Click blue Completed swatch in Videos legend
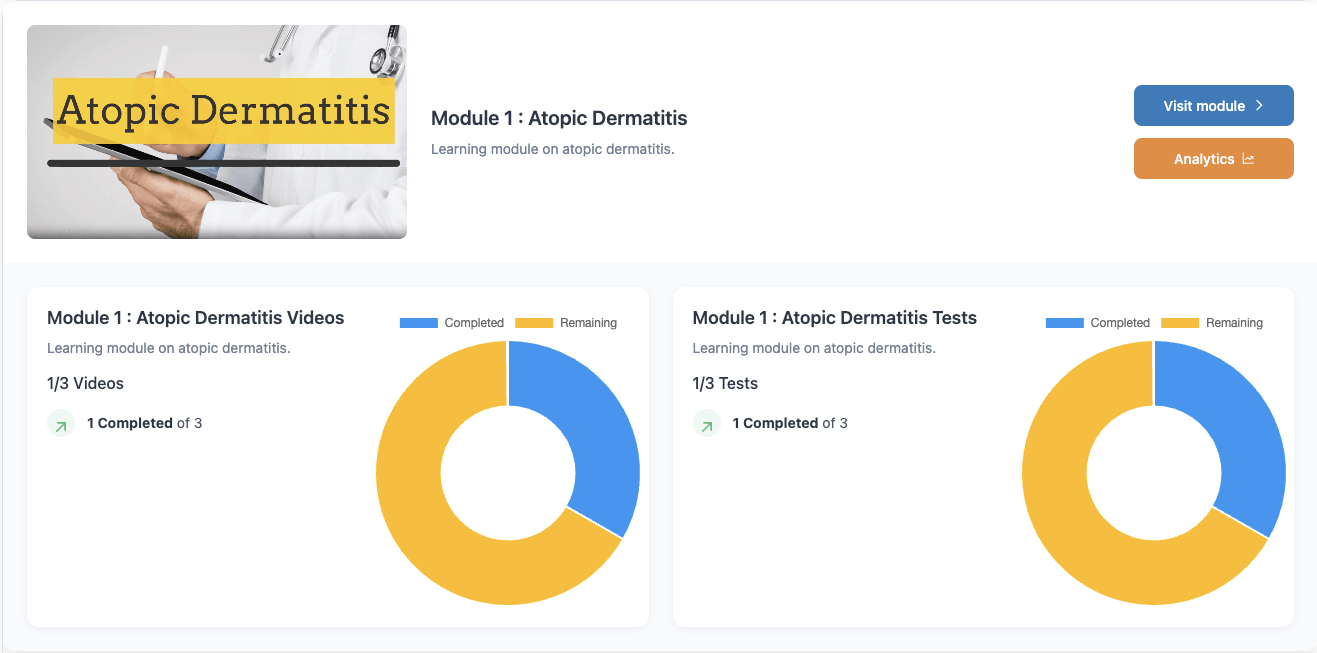The image size is (1317, 653). pyautogui.click(x=419, y=323)
